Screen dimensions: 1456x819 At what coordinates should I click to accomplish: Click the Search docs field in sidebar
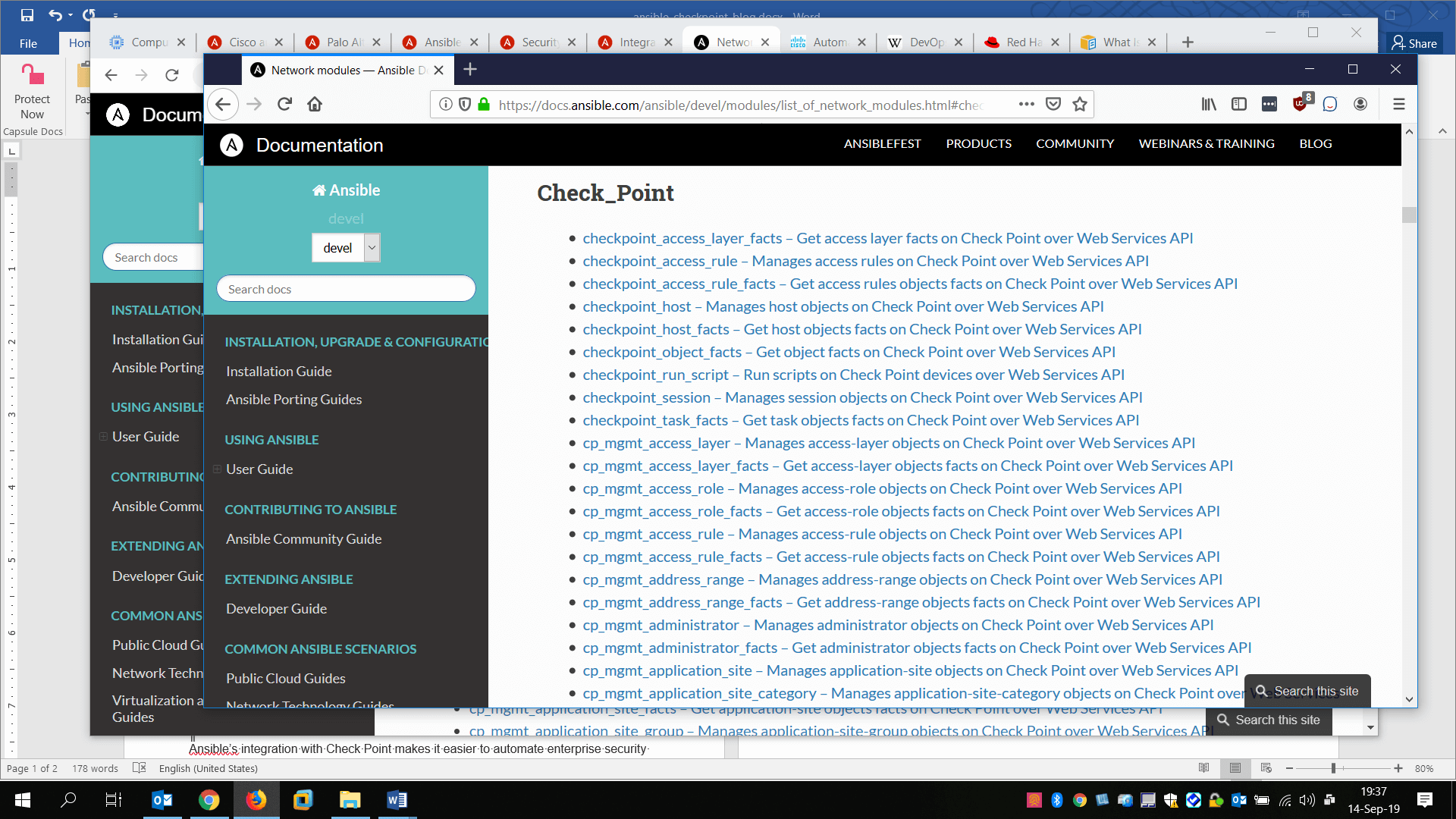click(x=346, y=289)
